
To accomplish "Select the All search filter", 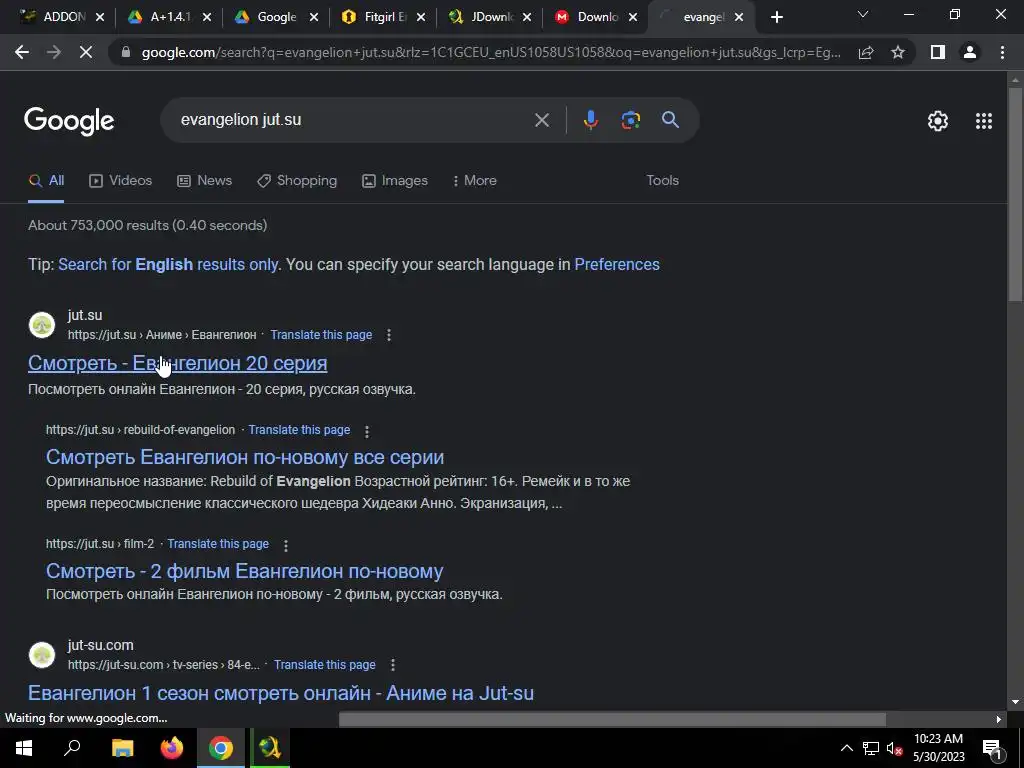I will (46, 181).
